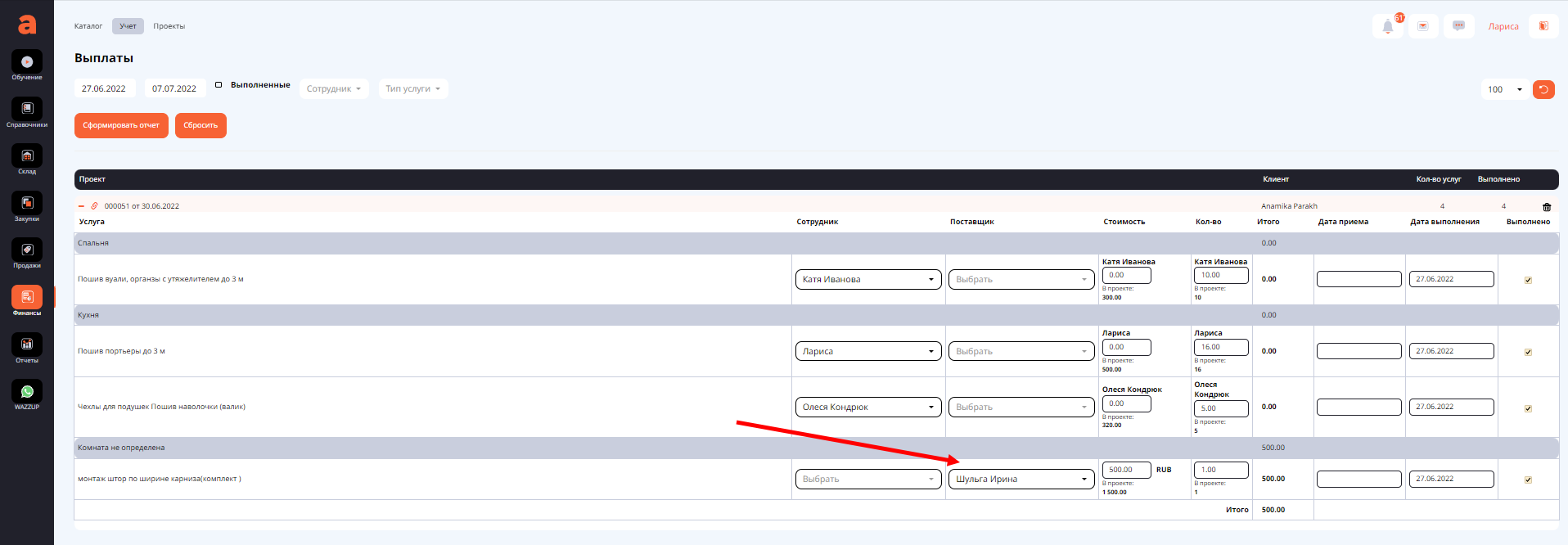Enable the Выполненные checkbox filter
The width and height of the screenshot is (1568, 545).
coord(219,85)
